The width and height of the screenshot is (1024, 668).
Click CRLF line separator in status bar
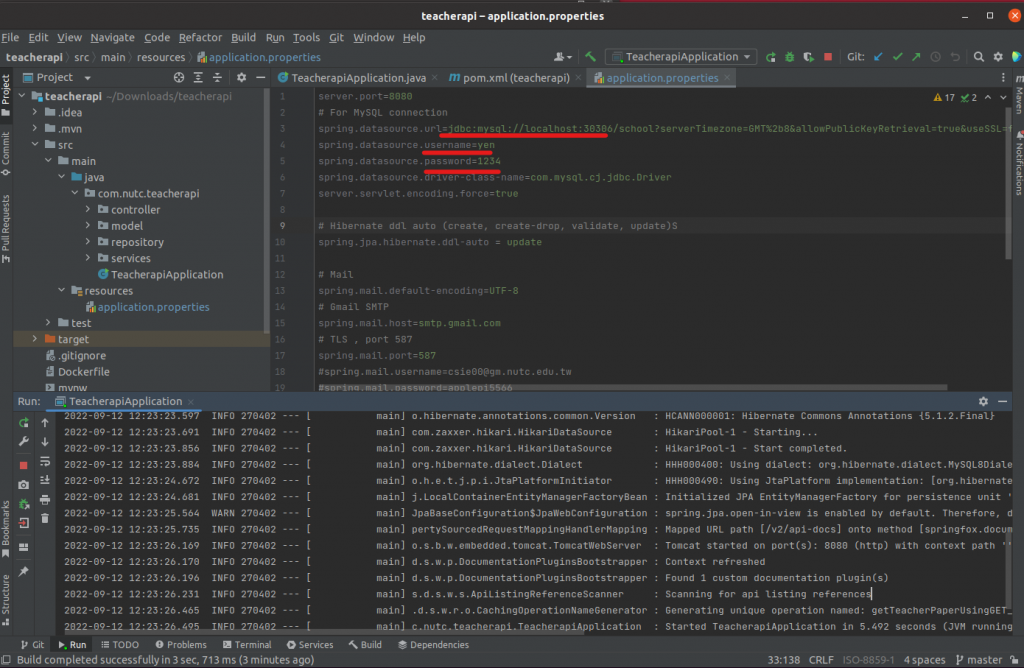pos(821,660)
